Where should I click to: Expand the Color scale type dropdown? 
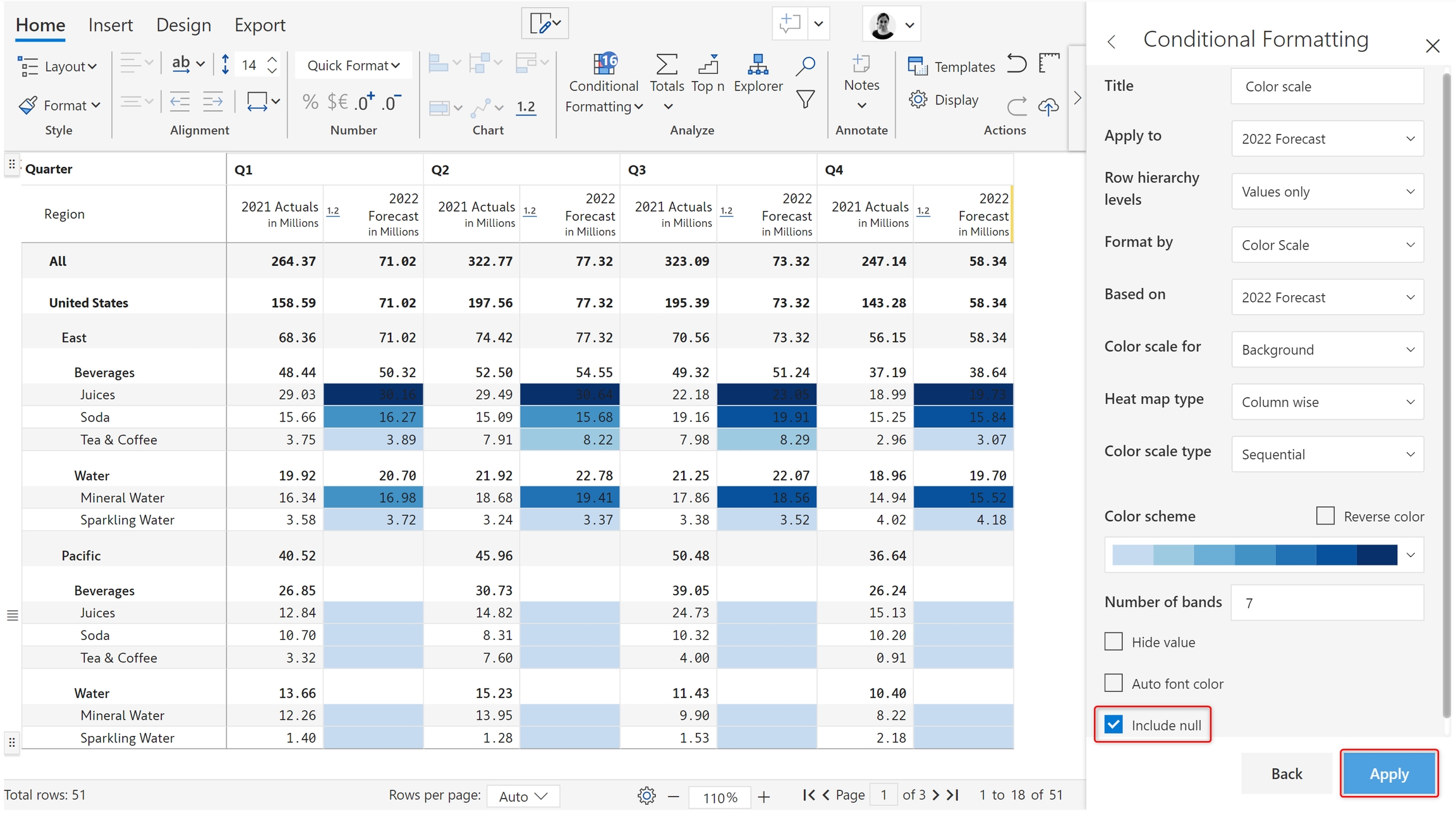click(1327, 454)
